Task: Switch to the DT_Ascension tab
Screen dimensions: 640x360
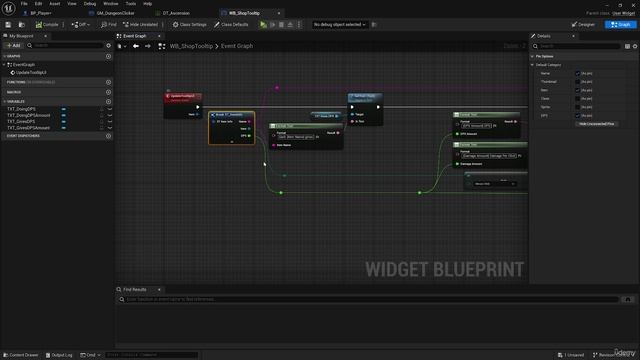Action: coord(176,13)
